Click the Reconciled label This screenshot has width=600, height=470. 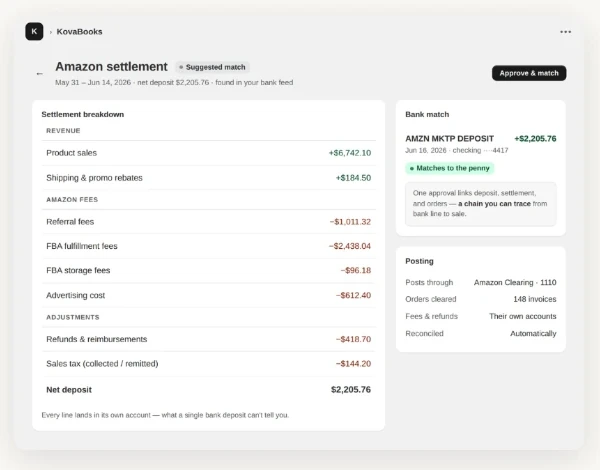click(x=424, y=334)
